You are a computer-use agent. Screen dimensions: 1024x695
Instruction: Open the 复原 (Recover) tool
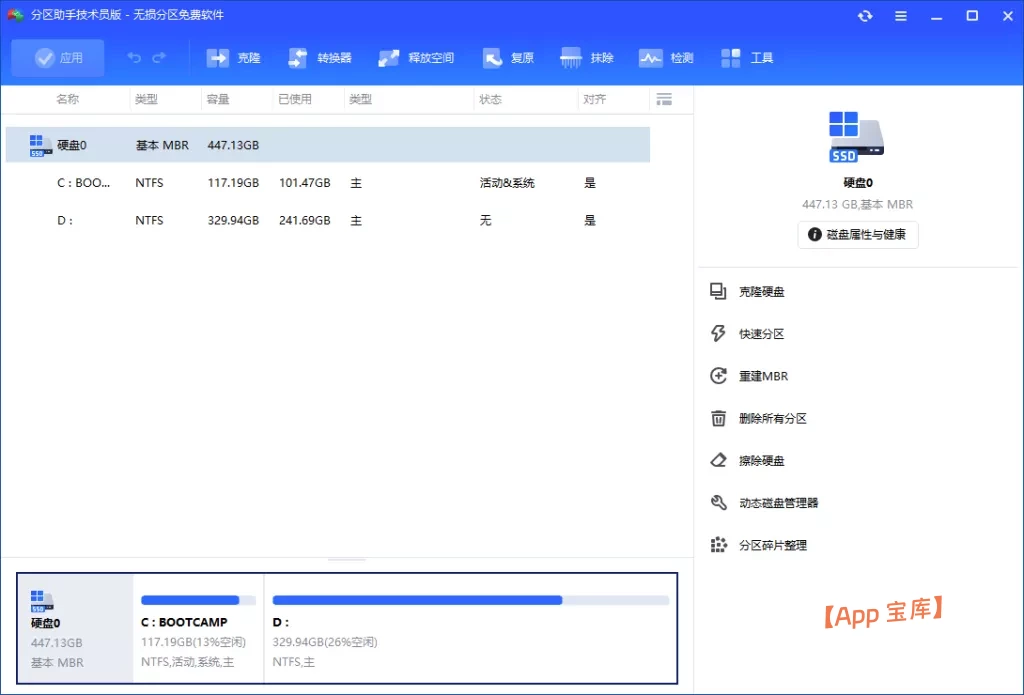pos(508,57)
